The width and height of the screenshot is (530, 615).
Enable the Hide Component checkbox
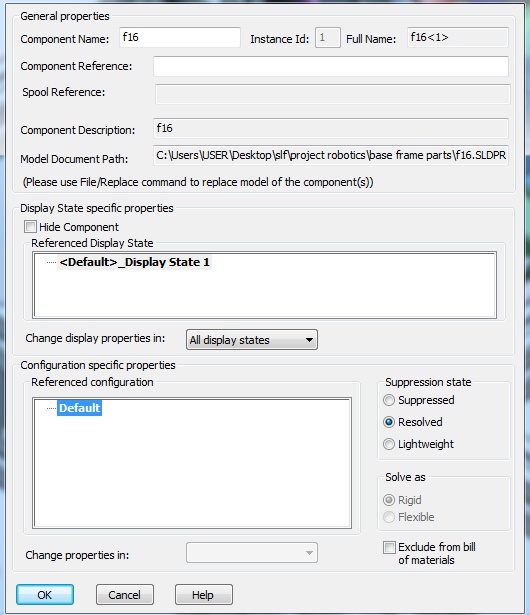[30, 227]
